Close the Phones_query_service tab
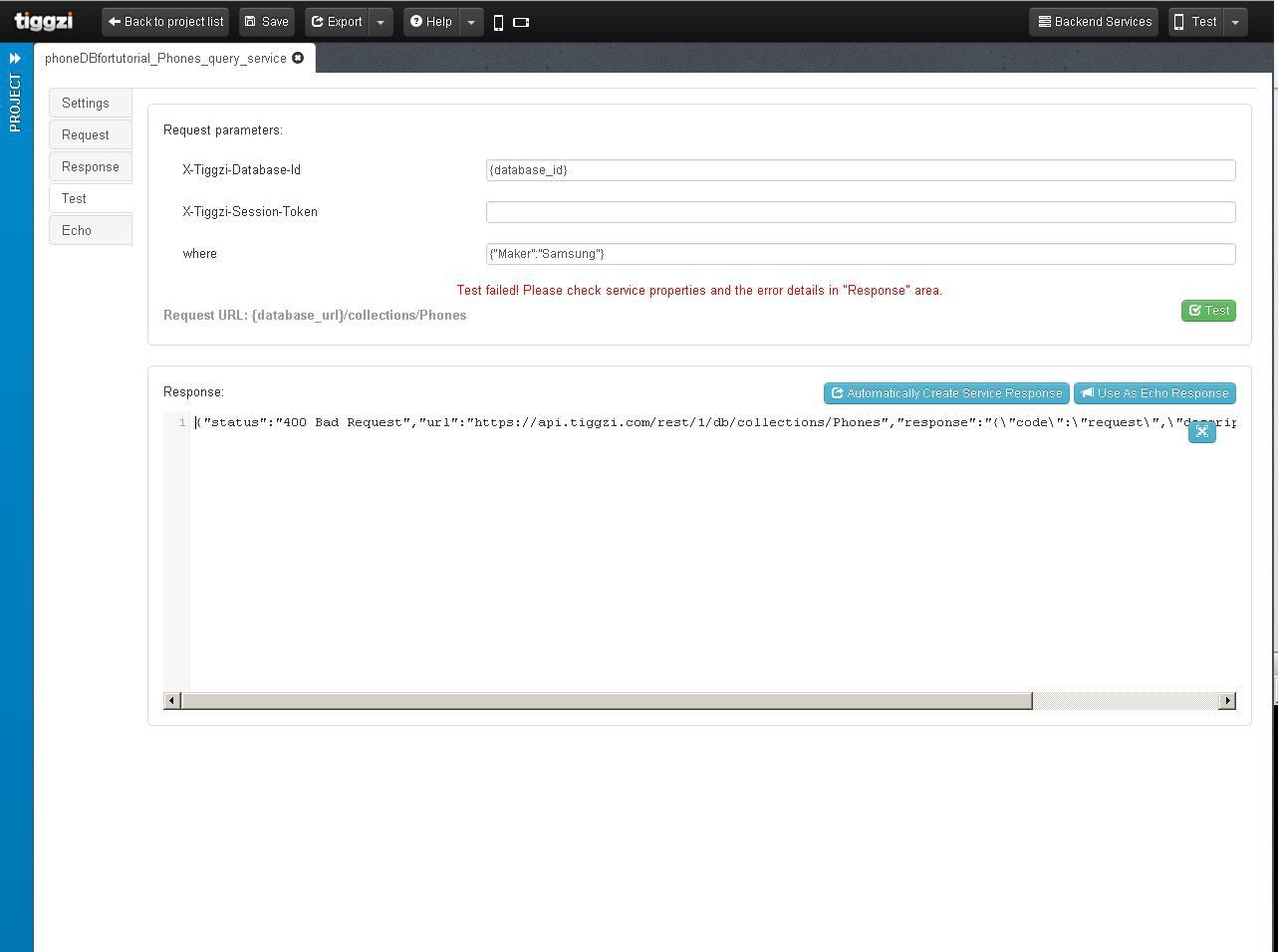 click(298, 58)
